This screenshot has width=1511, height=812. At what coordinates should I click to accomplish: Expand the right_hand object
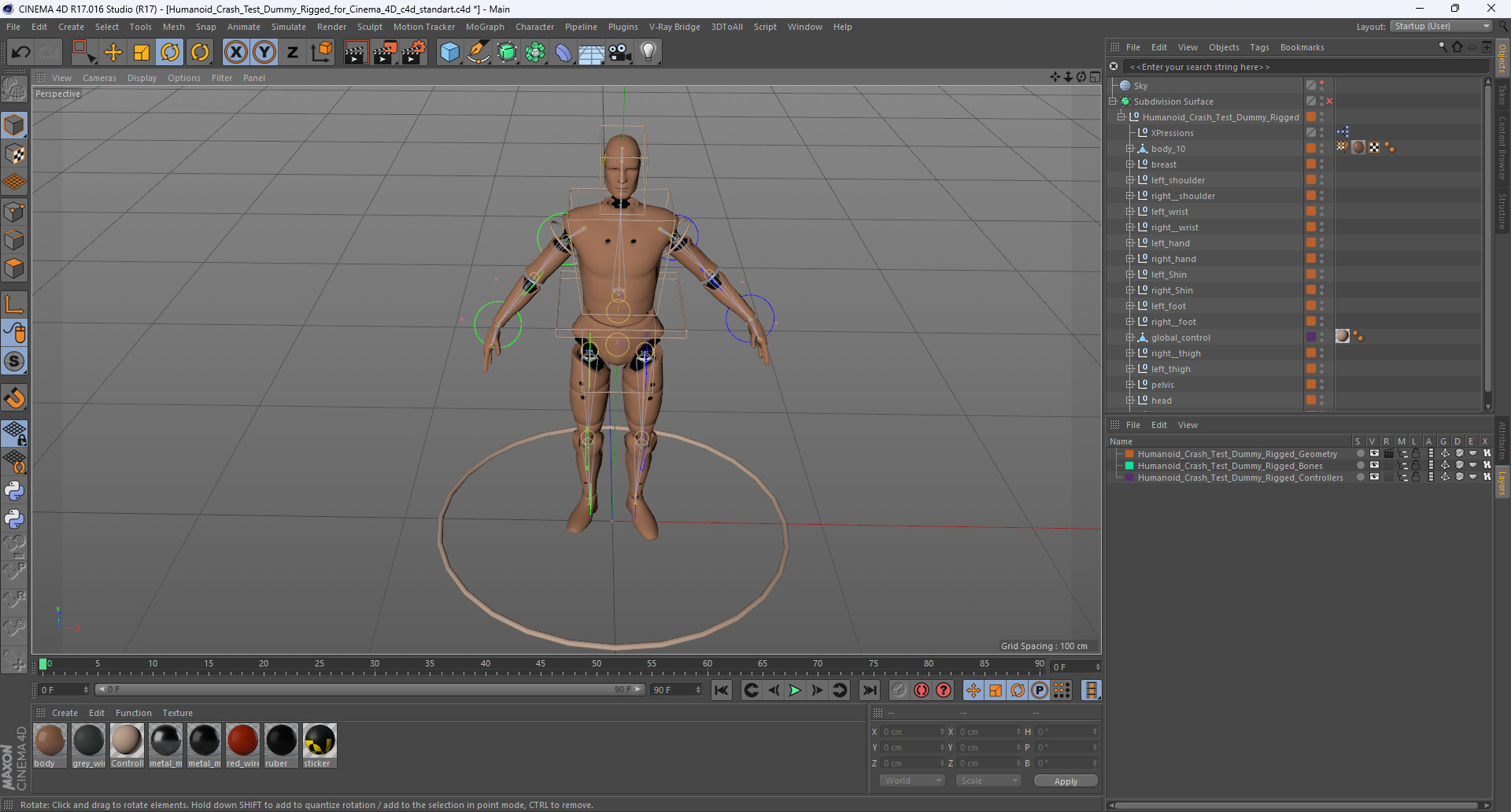pyautogui.click(x=1129, y=259)
